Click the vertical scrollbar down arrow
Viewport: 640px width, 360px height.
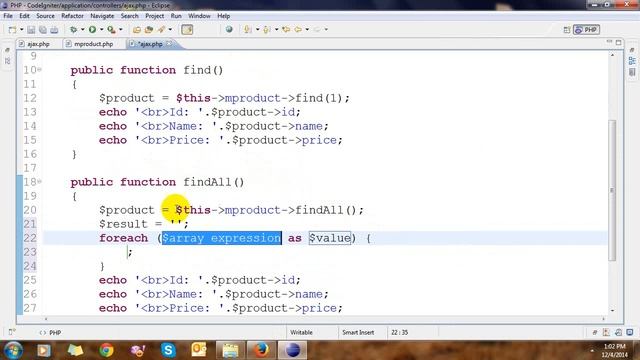[x=612, y=310]
